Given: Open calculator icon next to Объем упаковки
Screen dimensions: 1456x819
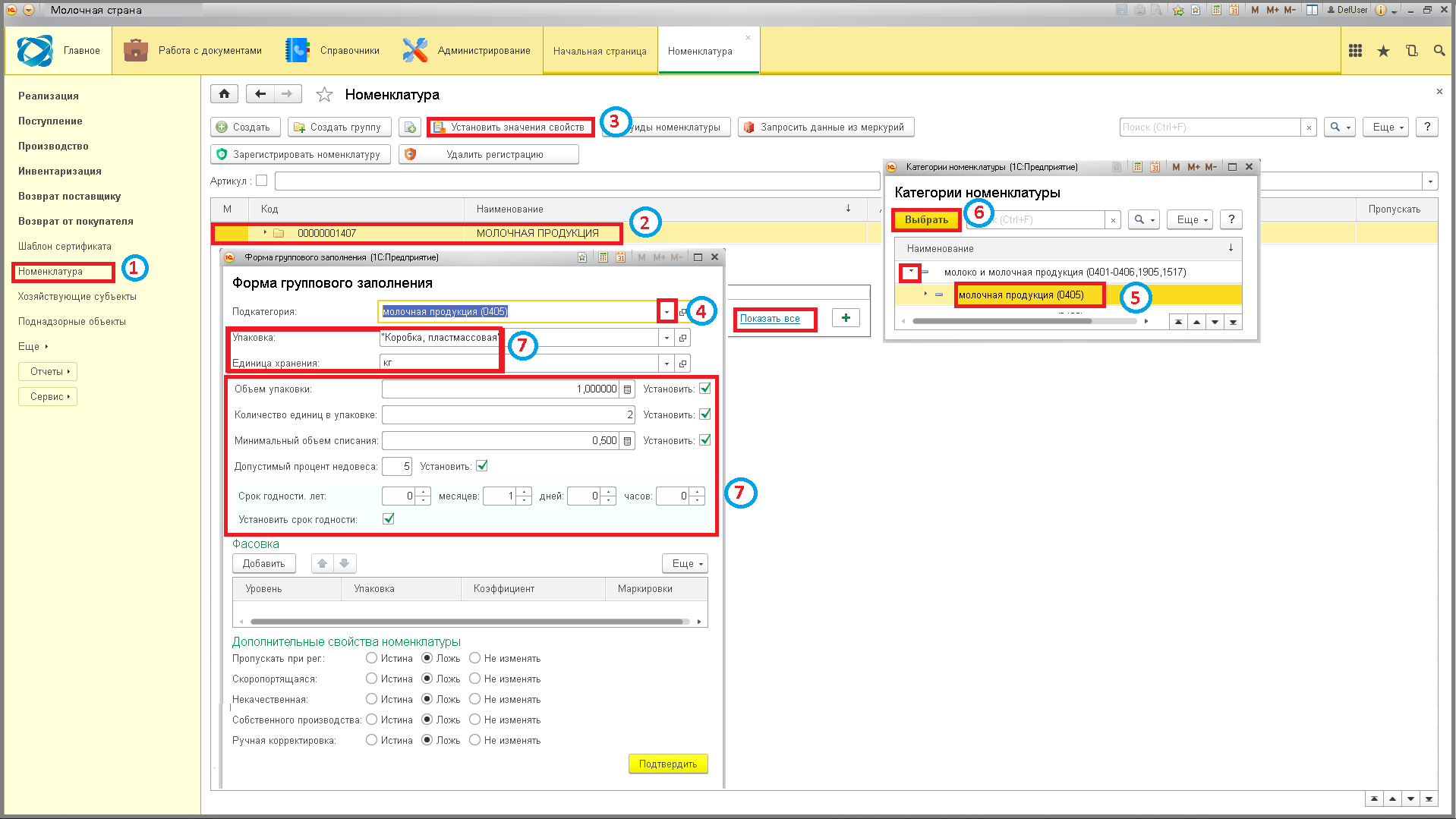Looking at the screenshot, I should click(627, 389).
